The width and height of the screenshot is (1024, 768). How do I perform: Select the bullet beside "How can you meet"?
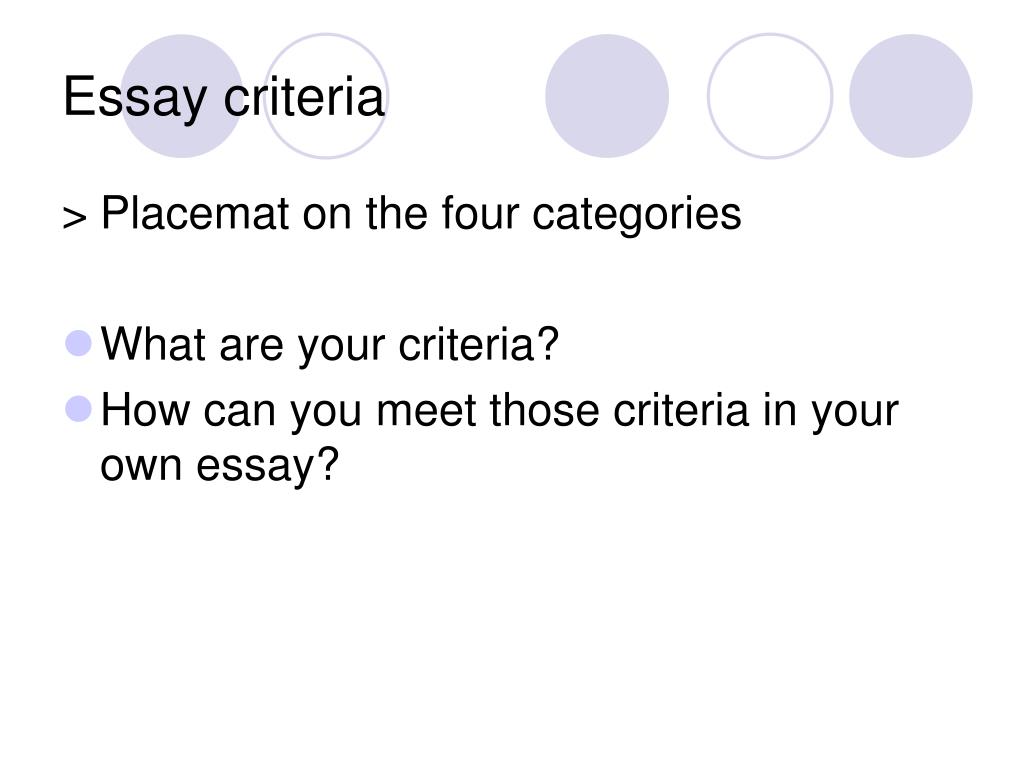78,409
